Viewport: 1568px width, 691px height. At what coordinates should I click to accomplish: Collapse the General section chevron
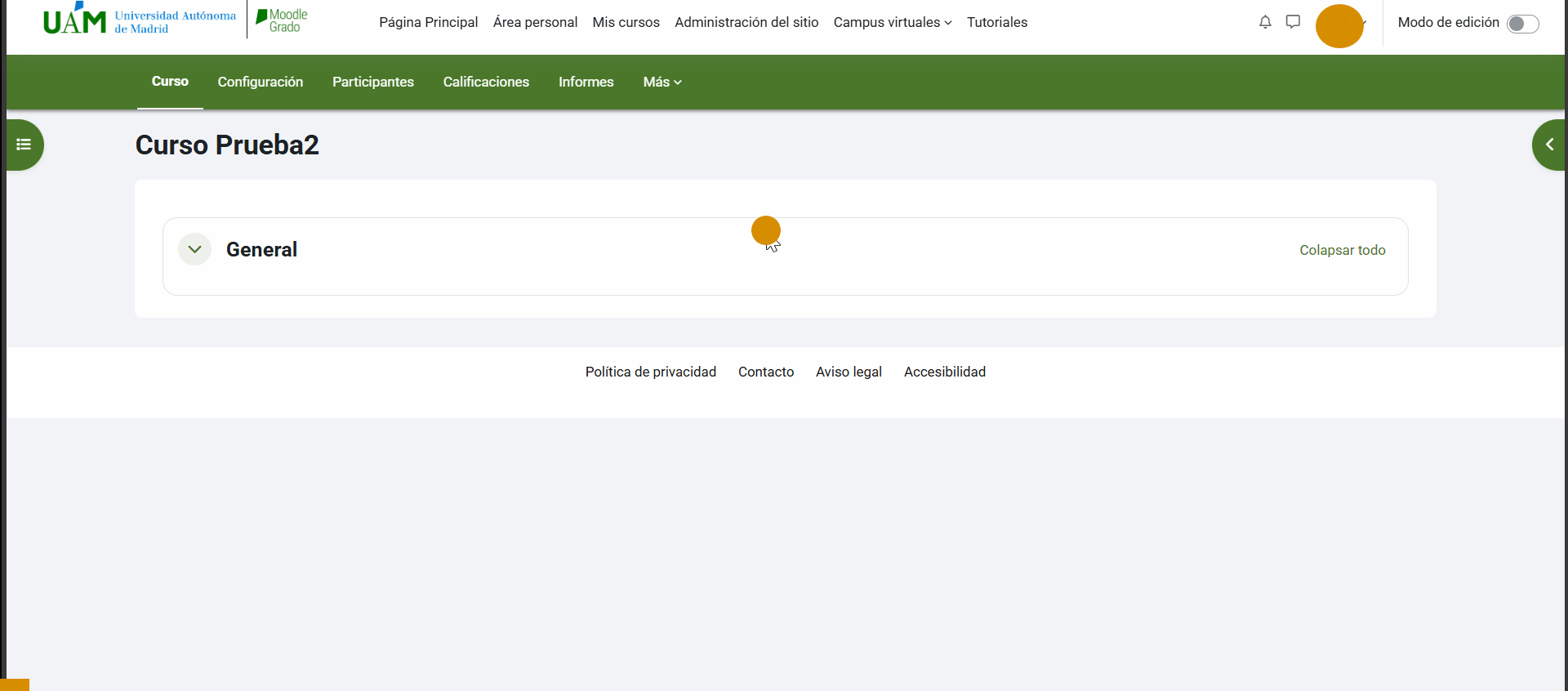[194, 249]
